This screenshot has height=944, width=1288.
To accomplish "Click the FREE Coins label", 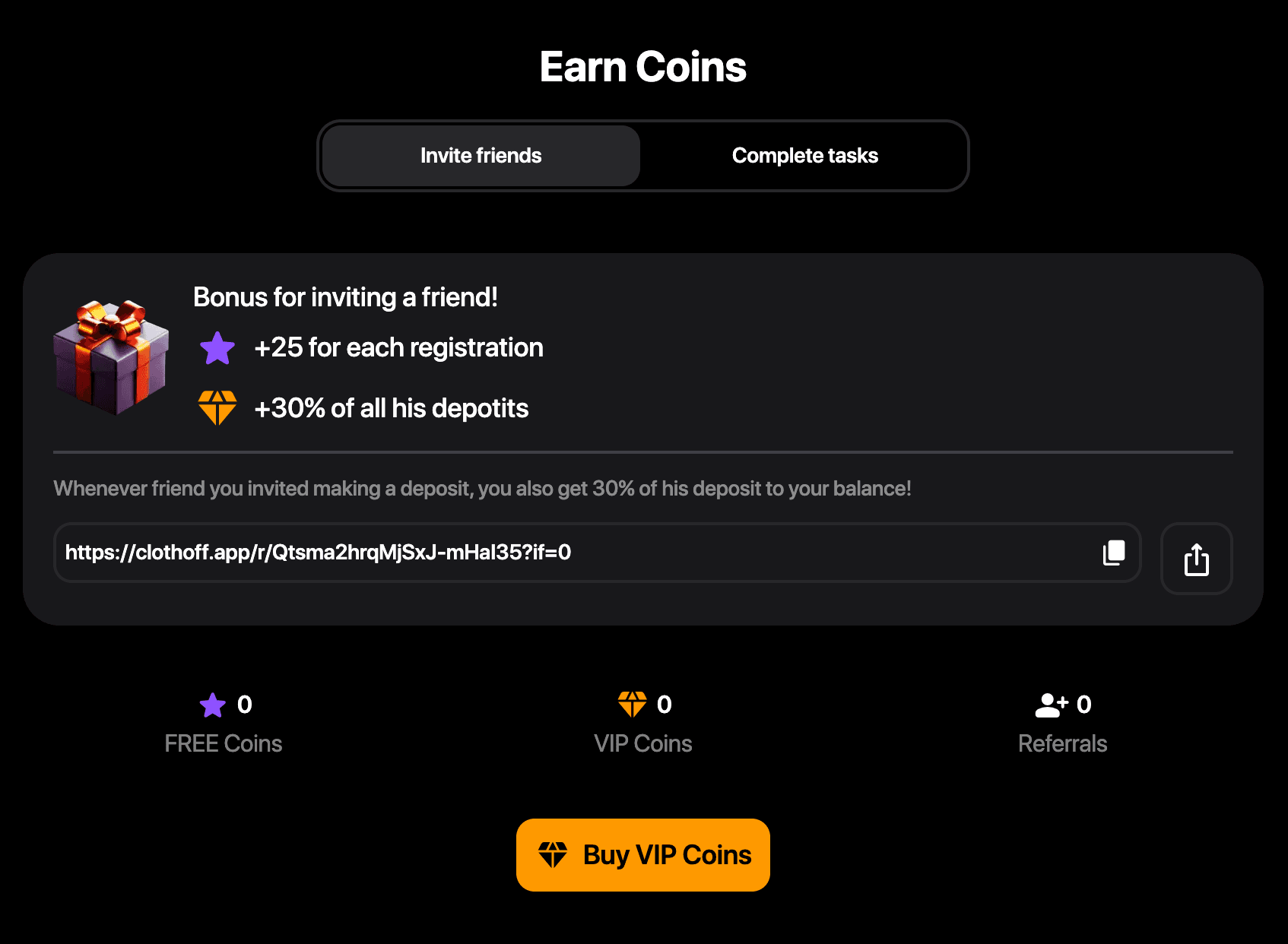I will [x=224, y=743].
